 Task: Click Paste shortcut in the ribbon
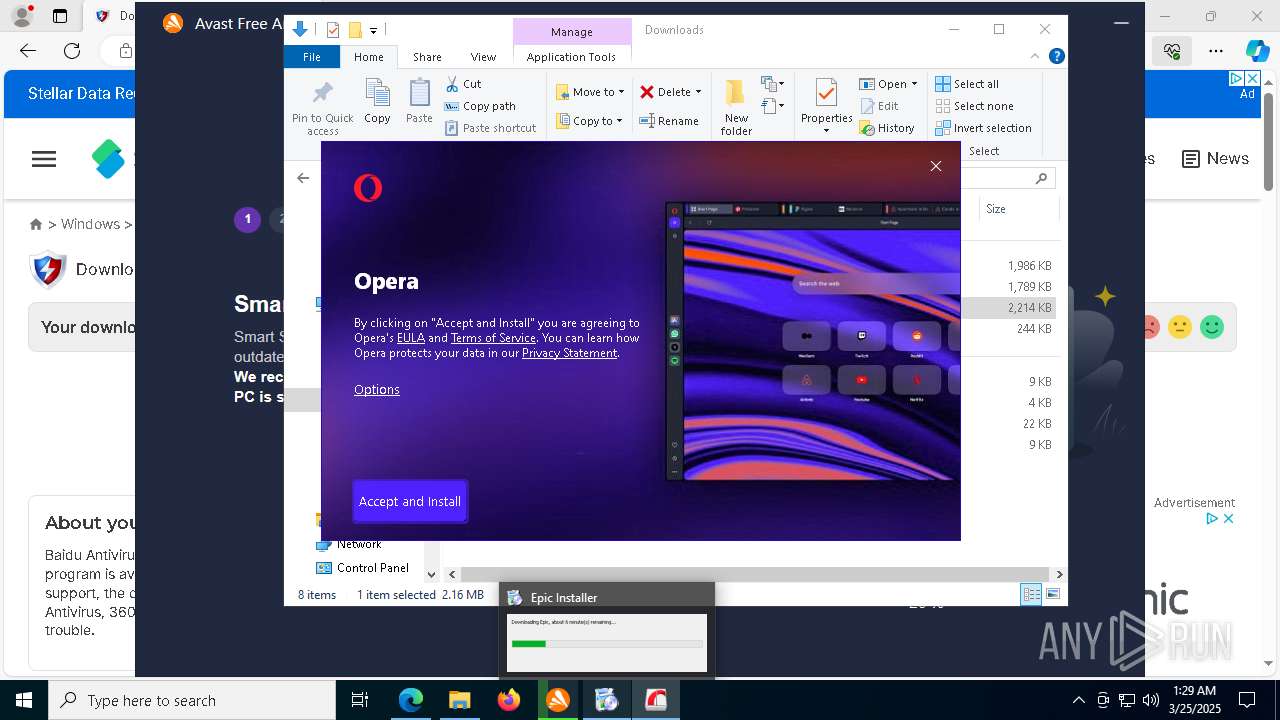coord(490,128)
